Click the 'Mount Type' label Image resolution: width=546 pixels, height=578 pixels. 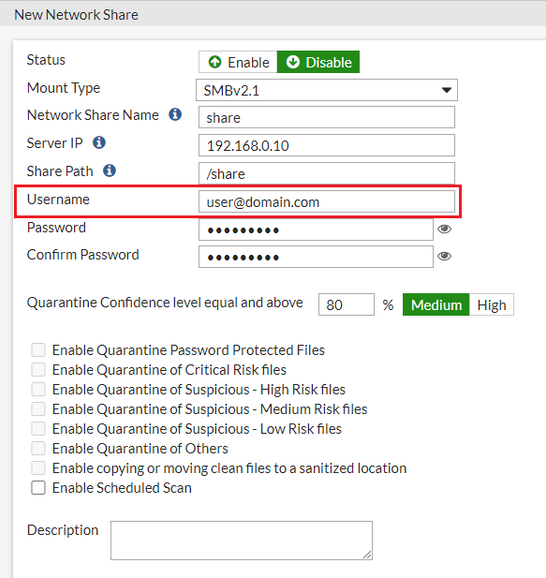click(63, 88)
